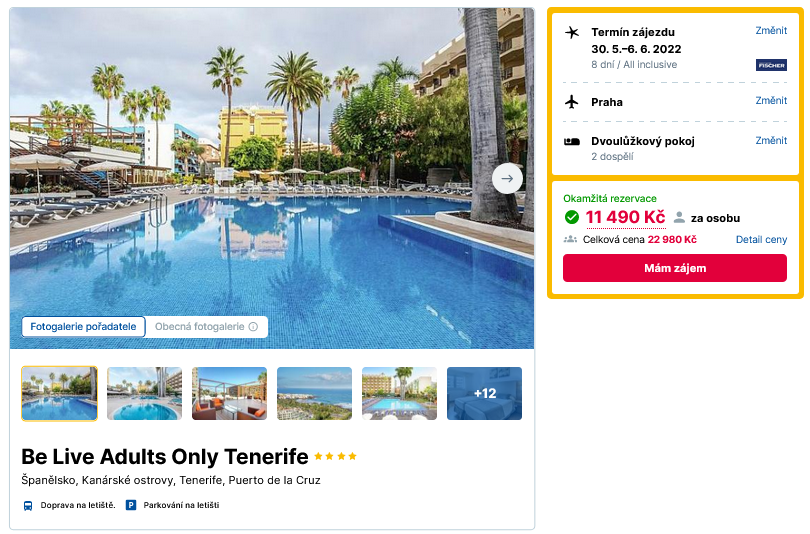Switch to Fotogalerie pořadatele tab
The height and width of the screenshot is (534, 810).
pos(83,327)
